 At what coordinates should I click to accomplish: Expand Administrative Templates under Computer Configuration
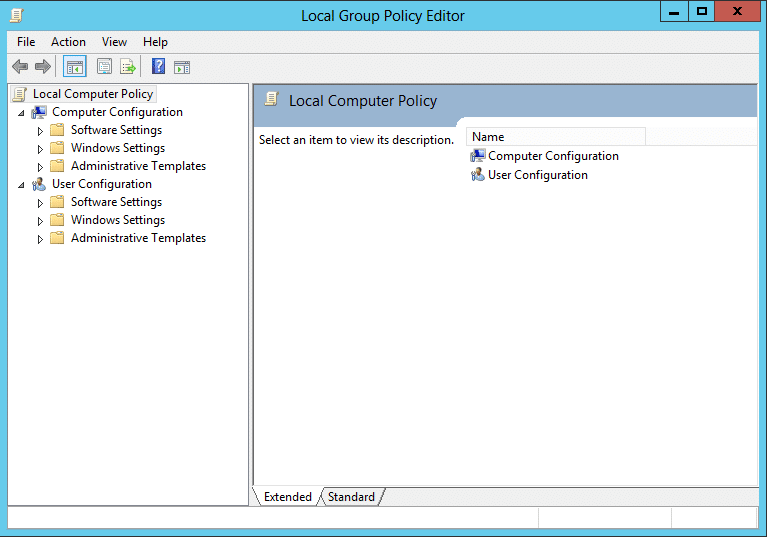tap(40, 167)
